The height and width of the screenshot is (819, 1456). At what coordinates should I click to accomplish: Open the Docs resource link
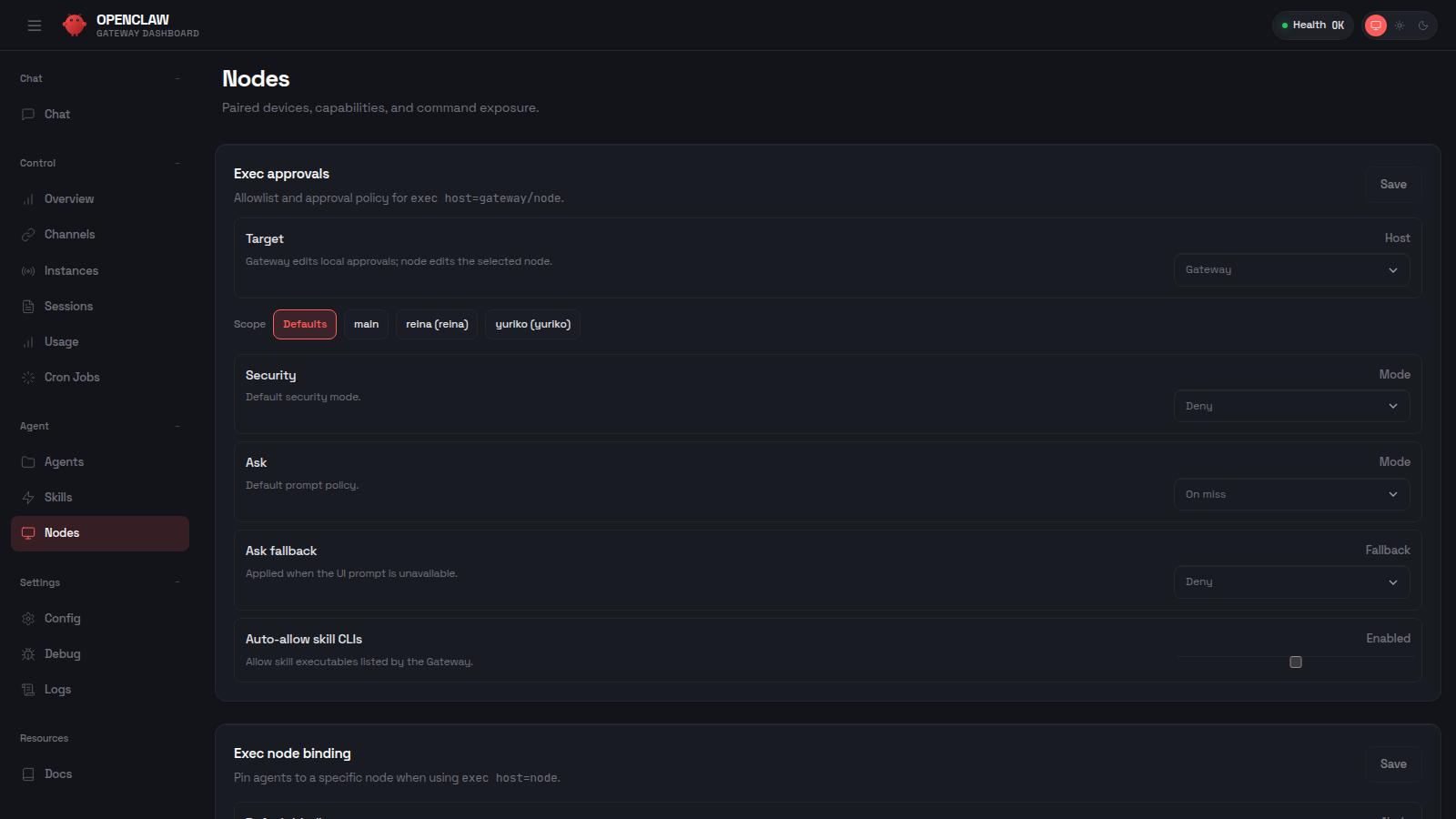tap(58, 773)
